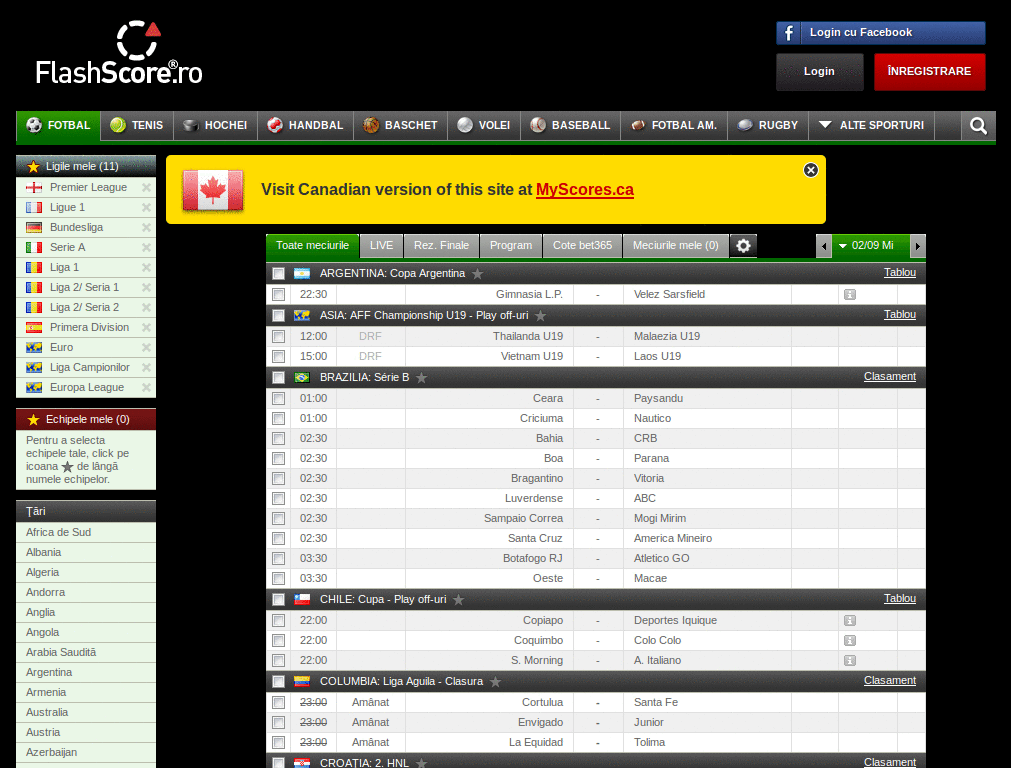Click the info icon next to Gimnasia L.P. match
The image size is (1024, 768).
pos(849,294)
